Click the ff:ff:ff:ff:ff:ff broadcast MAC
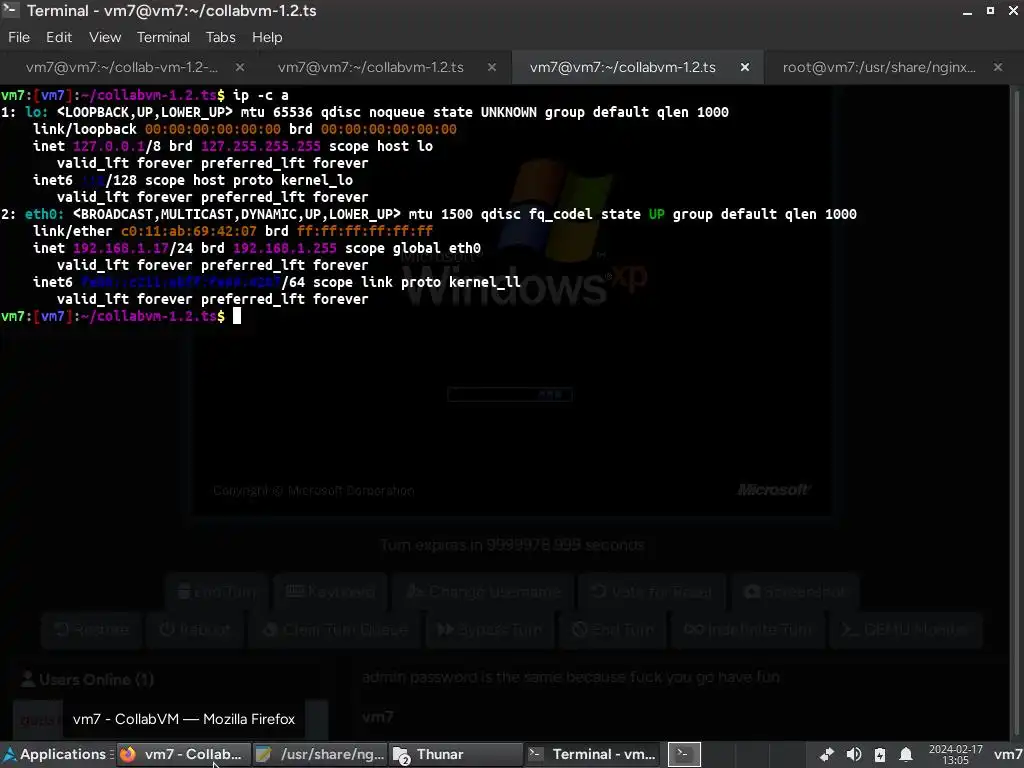Image resolution: width=1024 pixels, height=768 pixels. pyautogui.click(x=364, y=231)
